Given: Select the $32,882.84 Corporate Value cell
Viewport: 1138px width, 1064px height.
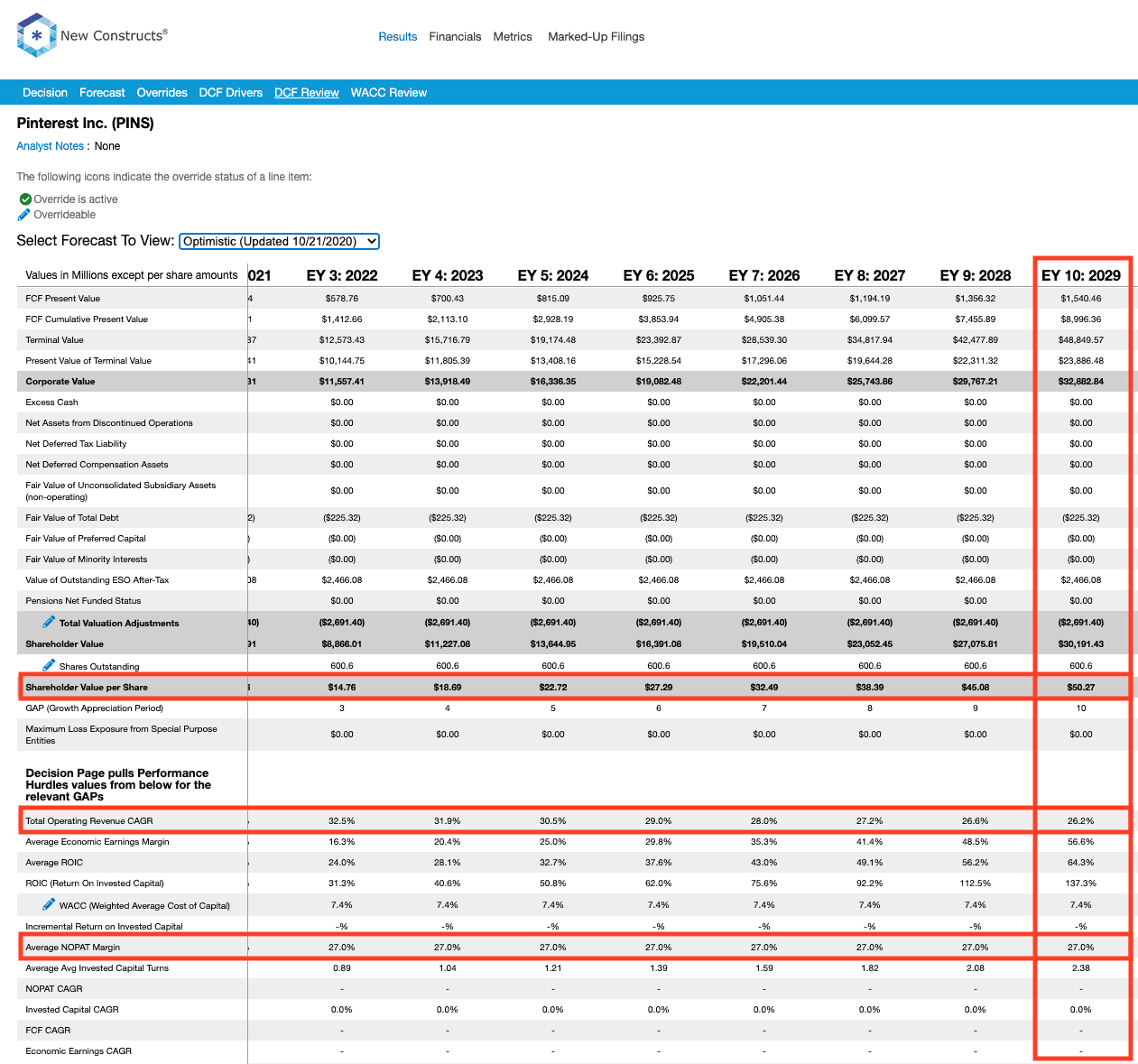Looking at the screenshot, I should tap(1081, 382).
